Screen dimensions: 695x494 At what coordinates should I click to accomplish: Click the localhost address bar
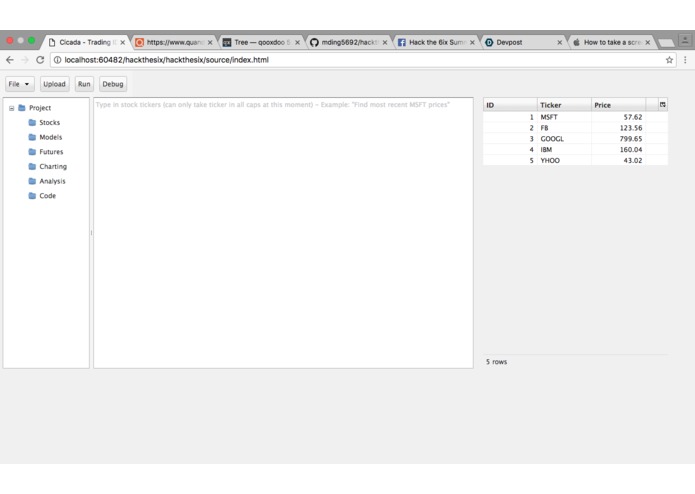(363, 60)
